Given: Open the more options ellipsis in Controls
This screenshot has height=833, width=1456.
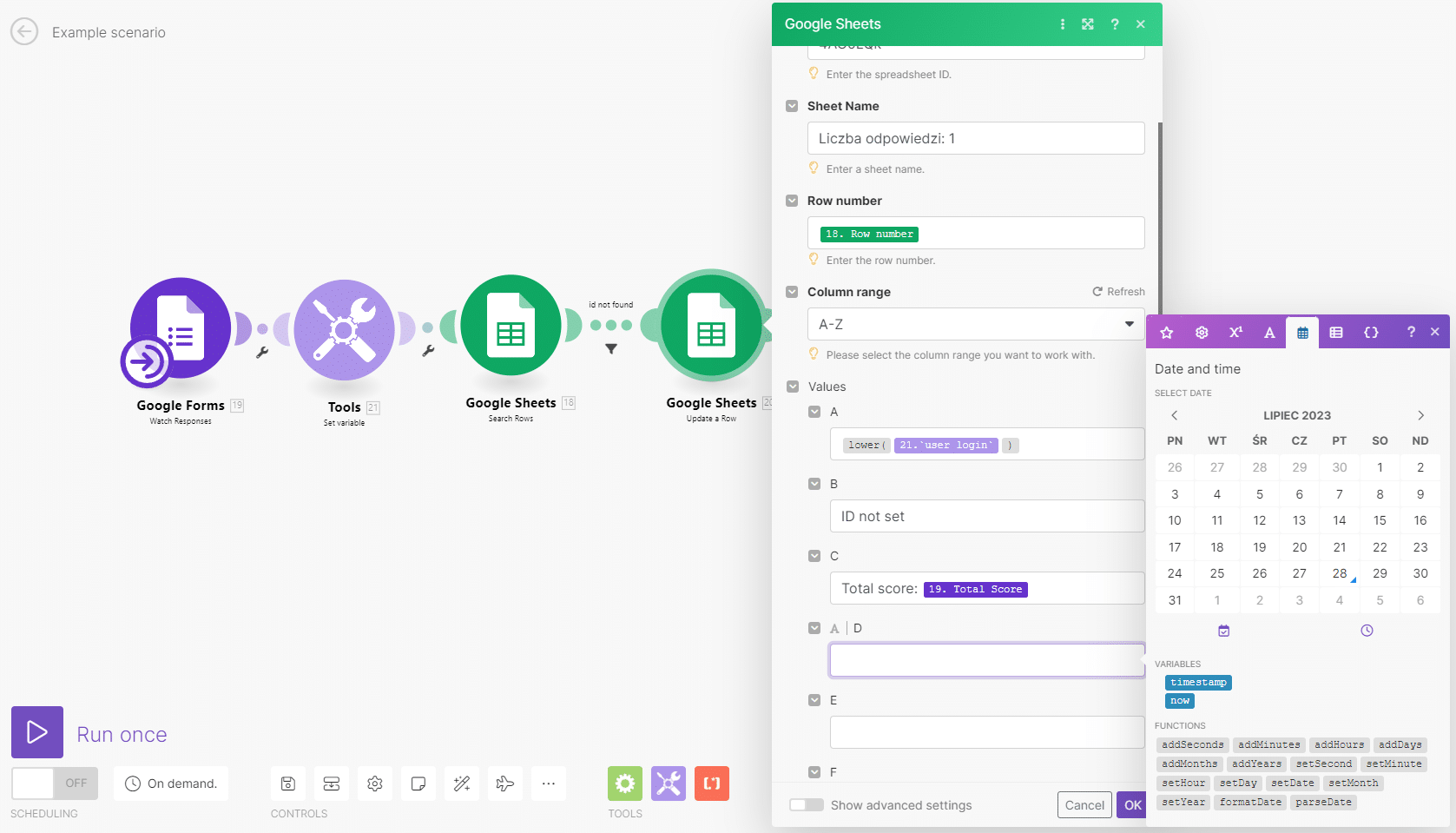Looking at the screenshot, I should pos(549,783).
